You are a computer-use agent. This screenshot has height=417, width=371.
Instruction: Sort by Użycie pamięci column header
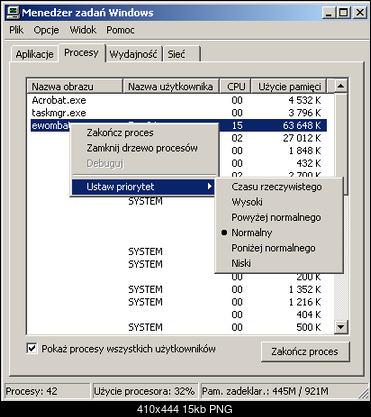(289, 86)
